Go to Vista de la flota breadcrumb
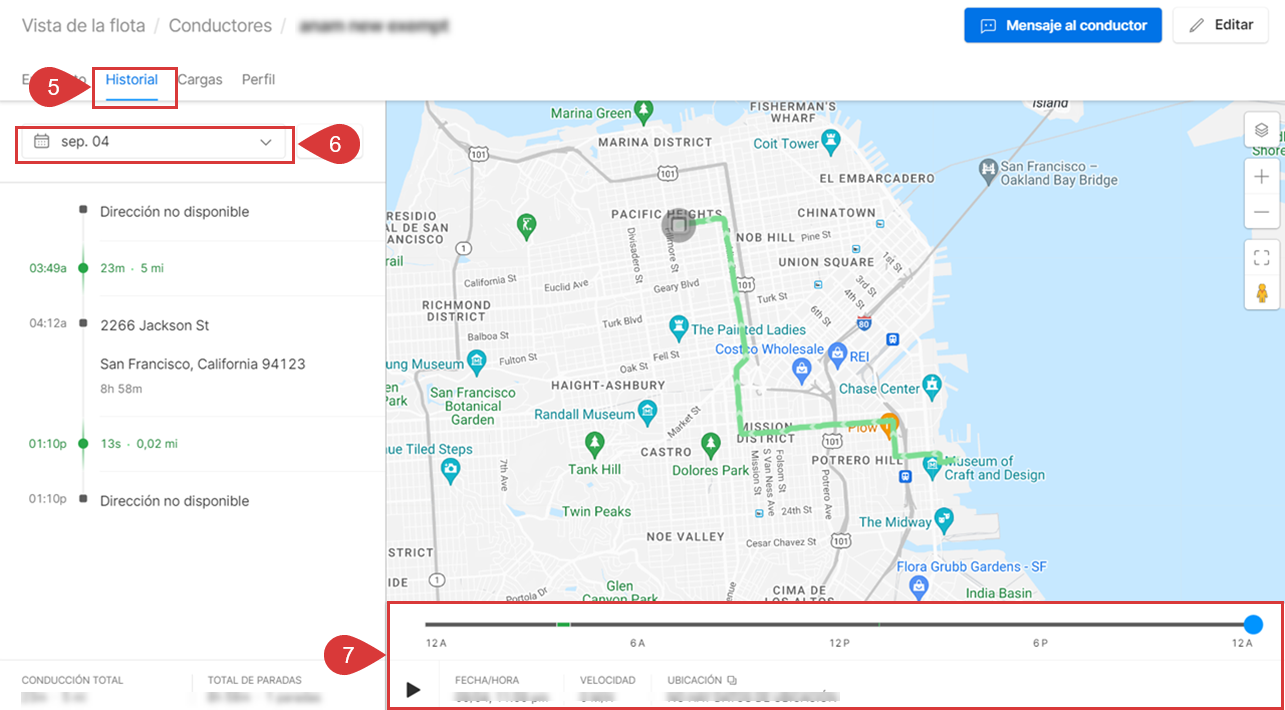The width and height of the screenshot is (1285, 710). 83,26
